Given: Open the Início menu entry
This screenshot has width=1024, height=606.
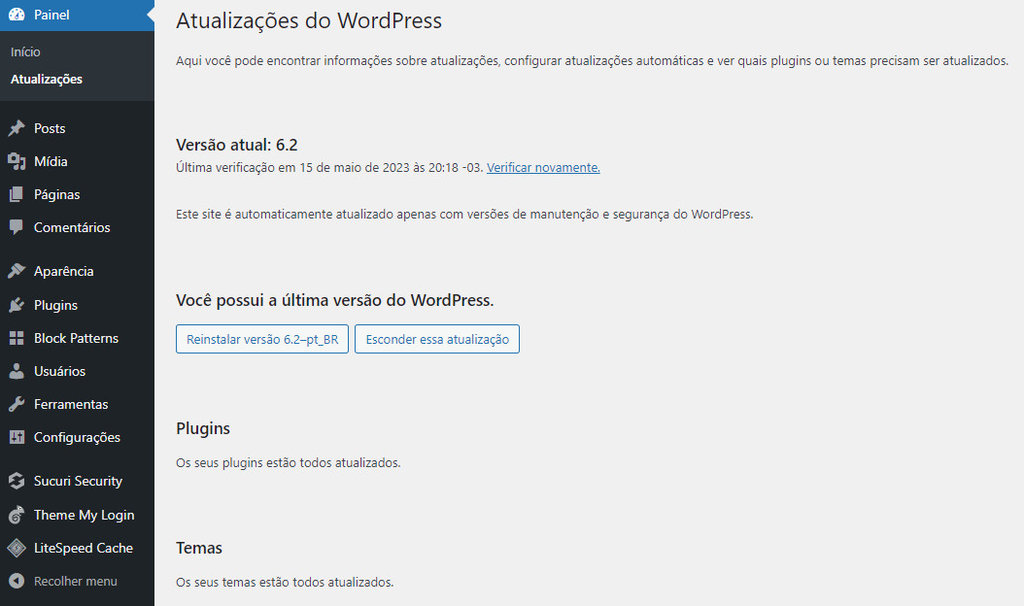Looking at the screenshot, I should tap(25, 51).
